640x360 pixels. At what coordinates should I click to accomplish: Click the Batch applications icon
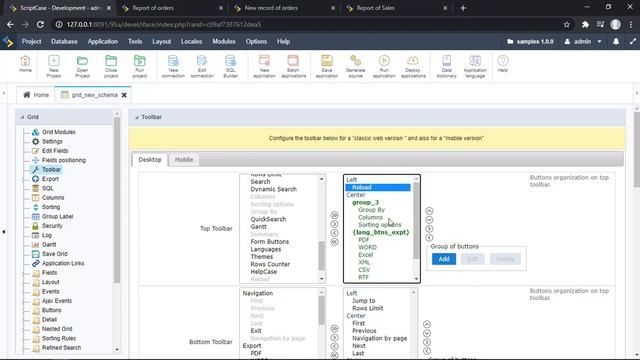293,67
